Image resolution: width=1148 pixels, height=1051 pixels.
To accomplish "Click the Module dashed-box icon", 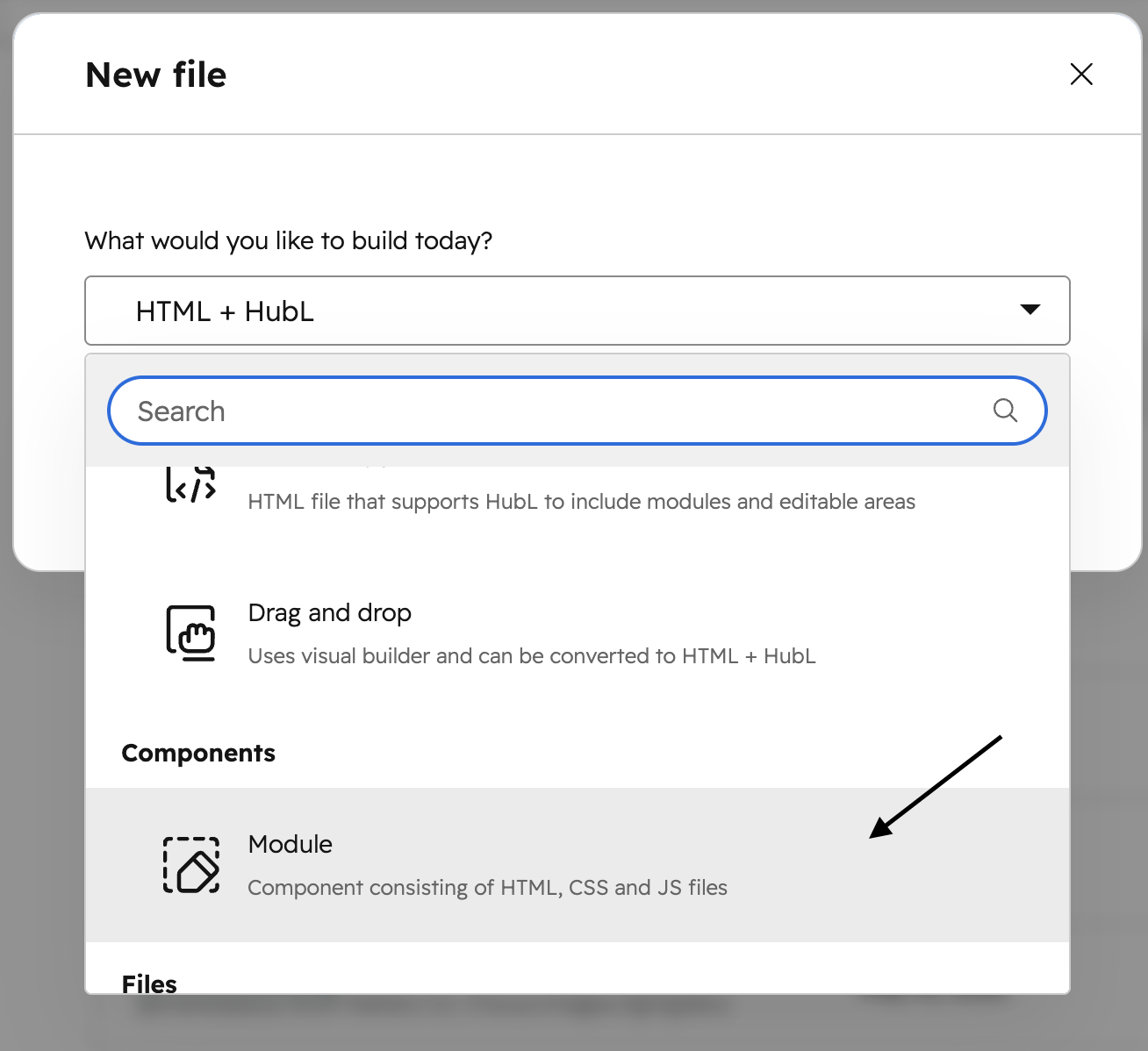I will 191,865.
